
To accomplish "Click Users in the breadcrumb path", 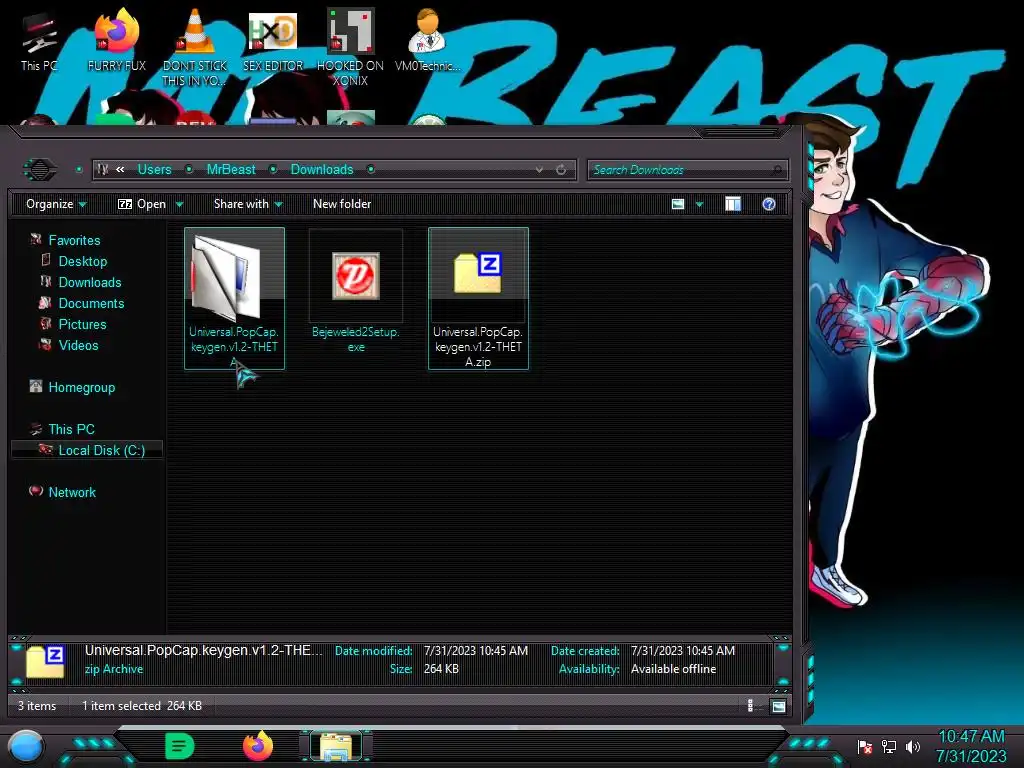I will point(154,170).
